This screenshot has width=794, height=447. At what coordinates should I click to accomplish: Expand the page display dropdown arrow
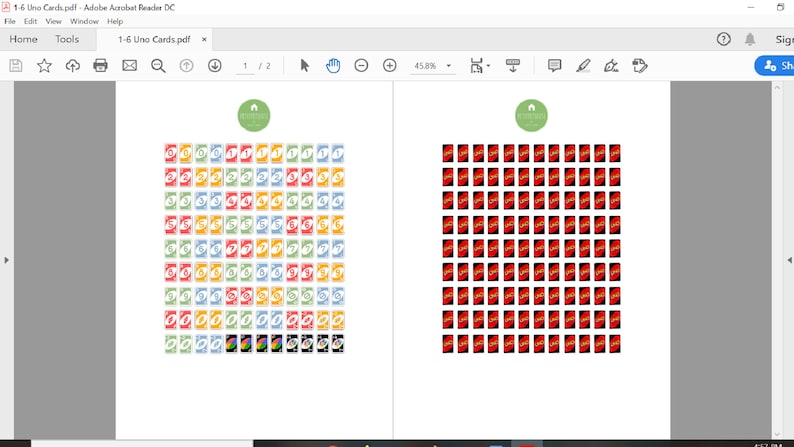[x=488, y=66]
